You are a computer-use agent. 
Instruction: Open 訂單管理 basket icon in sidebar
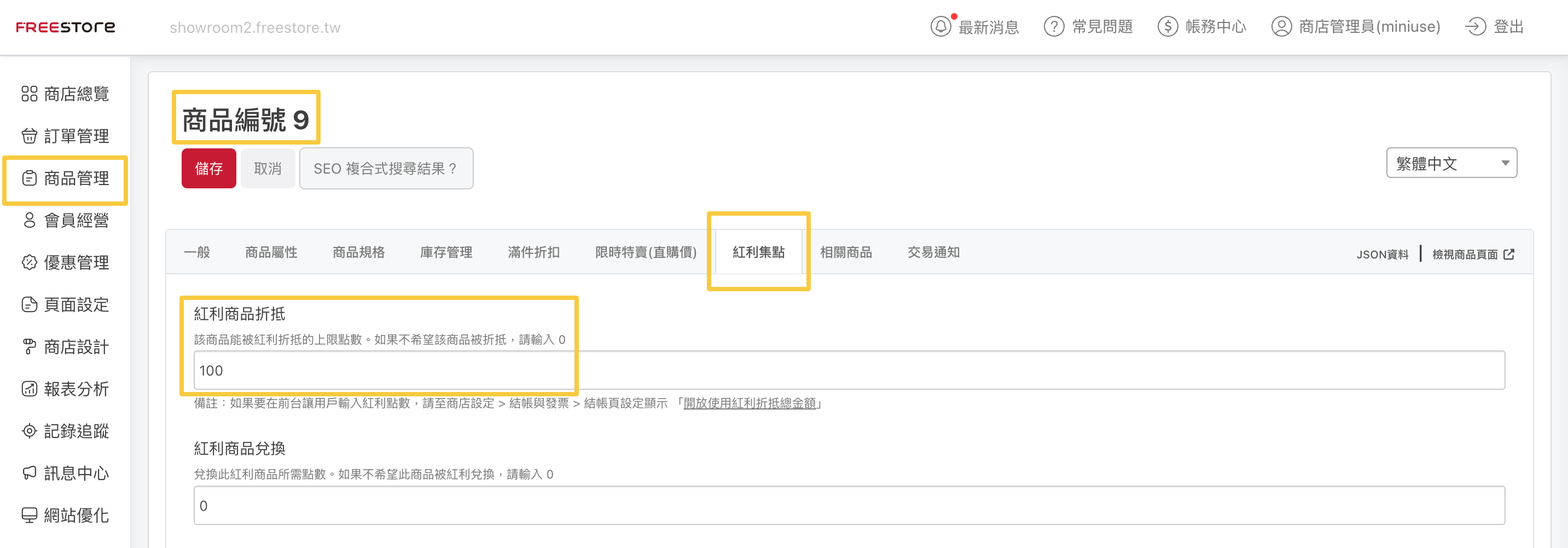29,136
